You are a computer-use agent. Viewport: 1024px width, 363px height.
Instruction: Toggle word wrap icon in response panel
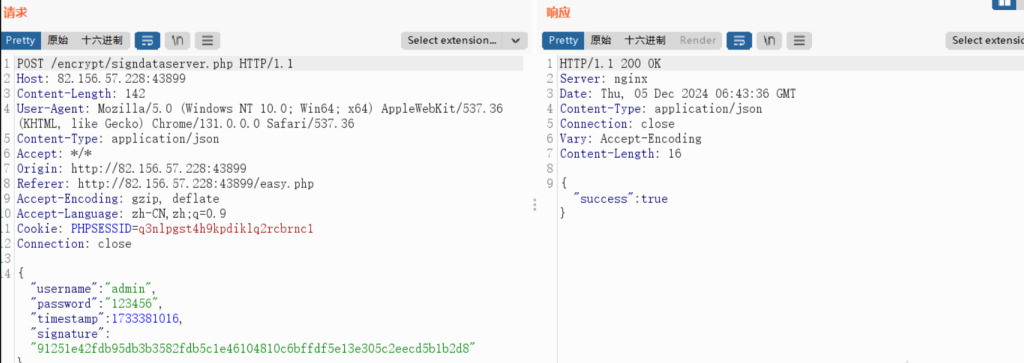[x=739, y=40]
